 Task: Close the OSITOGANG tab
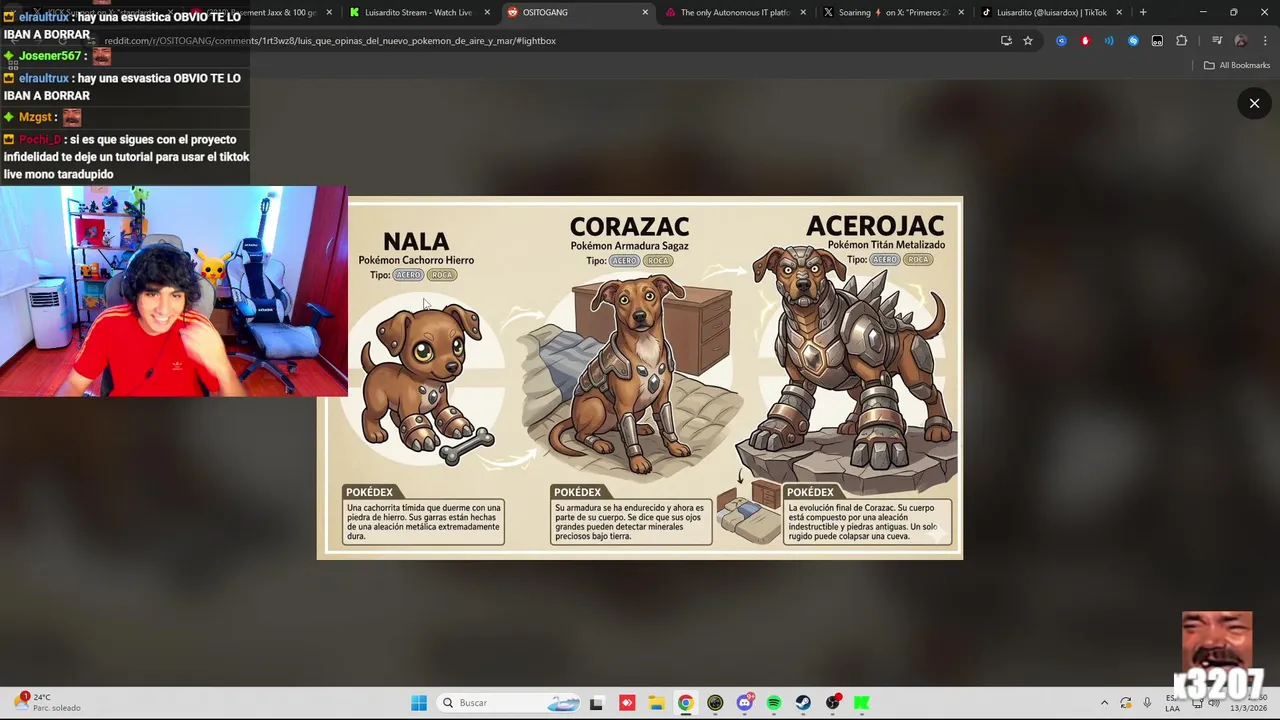click(645, 12)
